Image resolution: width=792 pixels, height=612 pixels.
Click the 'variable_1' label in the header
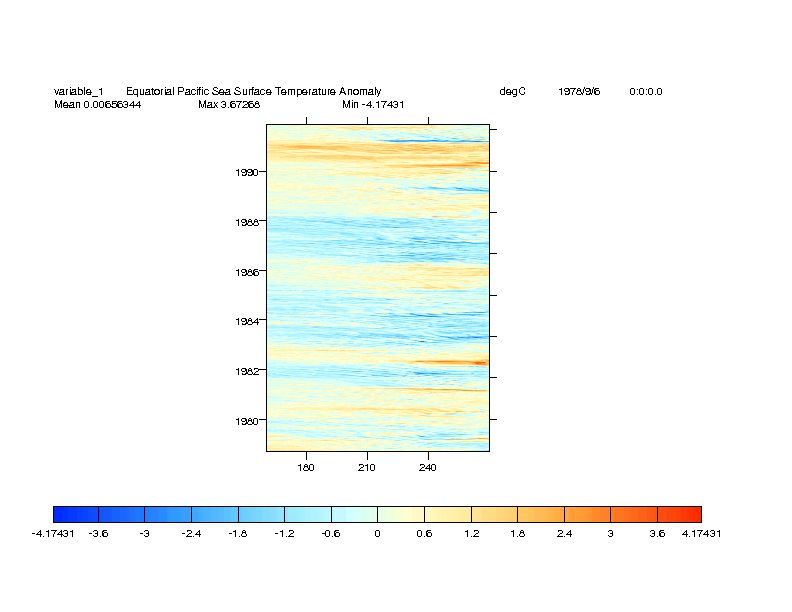(x=78, y=92)
